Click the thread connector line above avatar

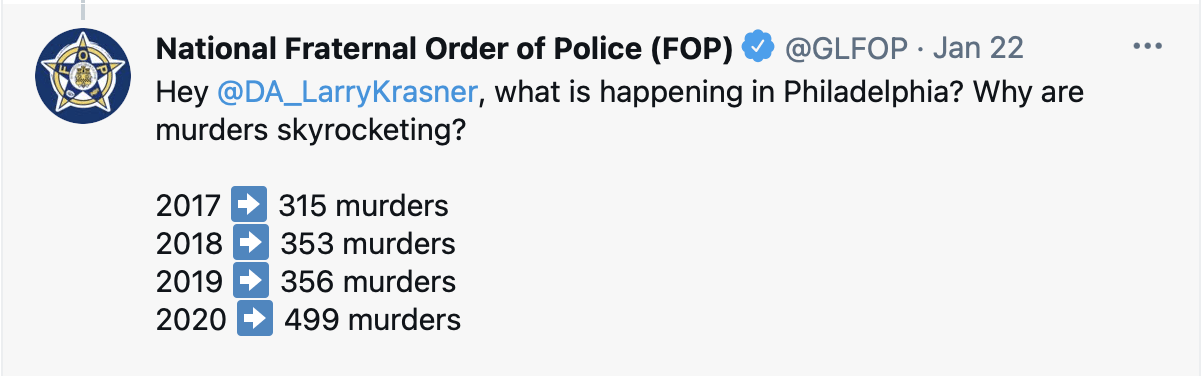[x=84, y=11]
